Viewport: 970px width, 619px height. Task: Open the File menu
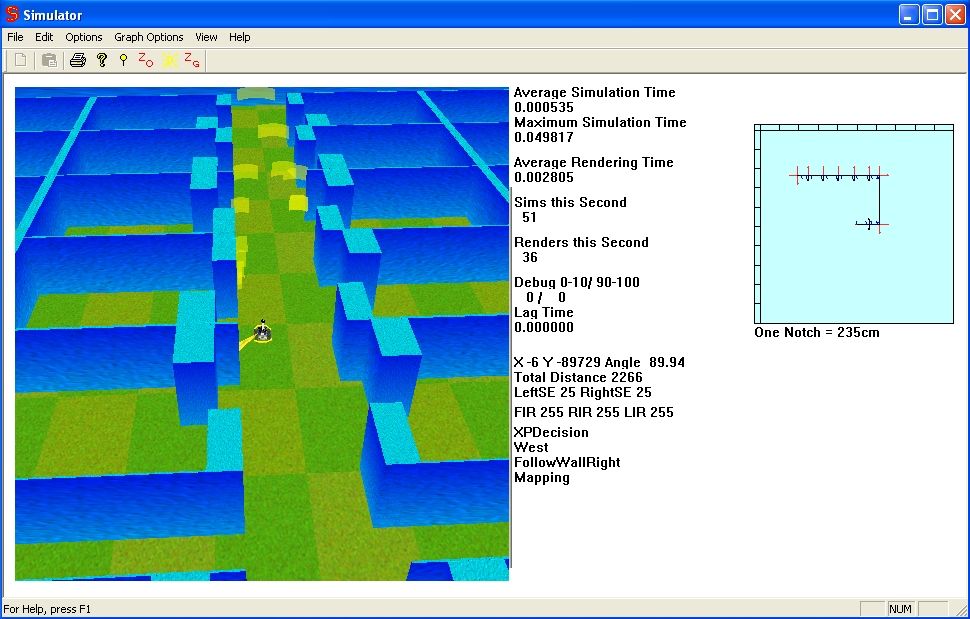(x=15, y=37)
